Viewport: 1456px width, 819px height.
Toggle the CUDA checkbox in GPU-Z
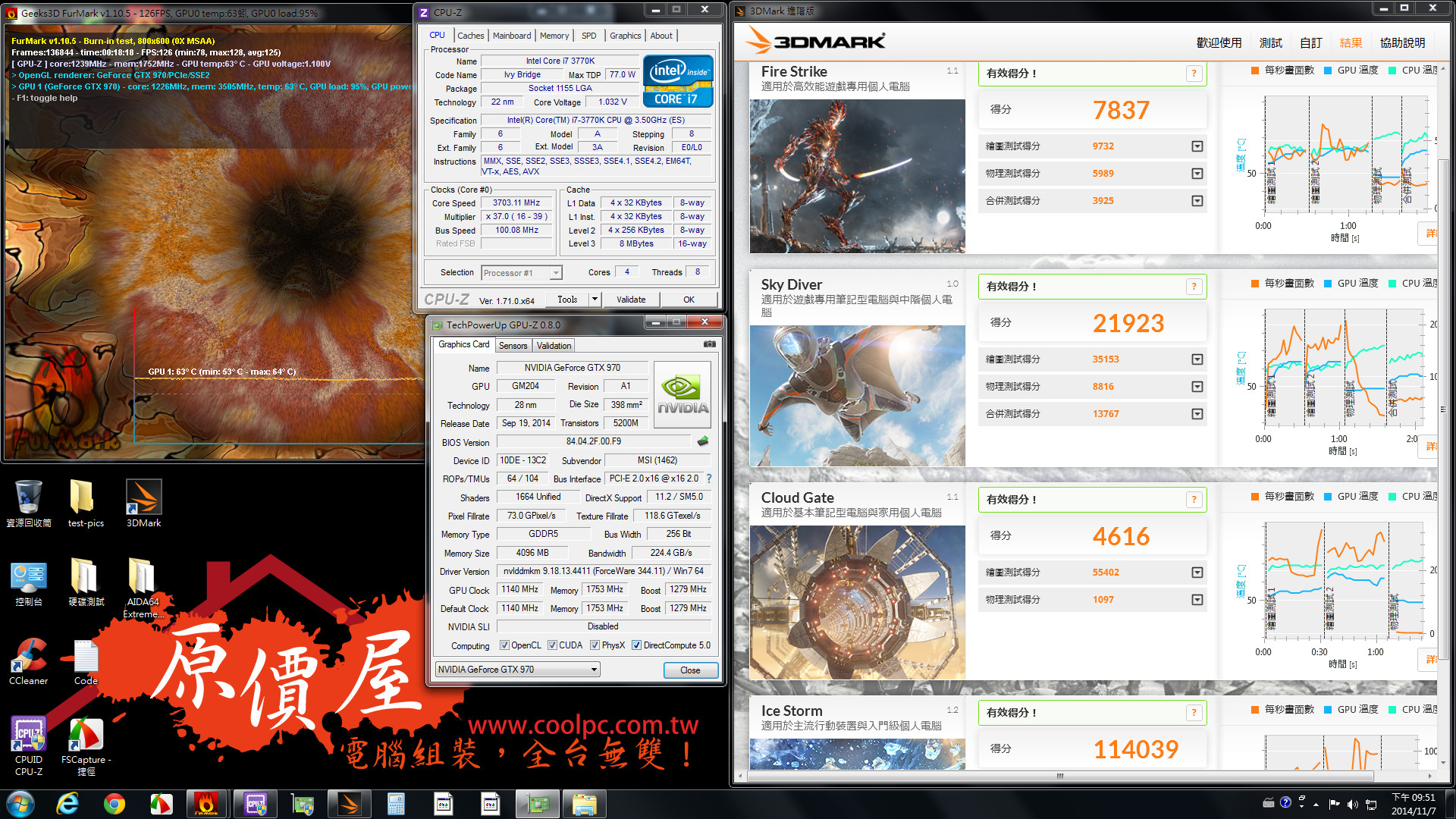pyautogui.click(x=552, y=645)
